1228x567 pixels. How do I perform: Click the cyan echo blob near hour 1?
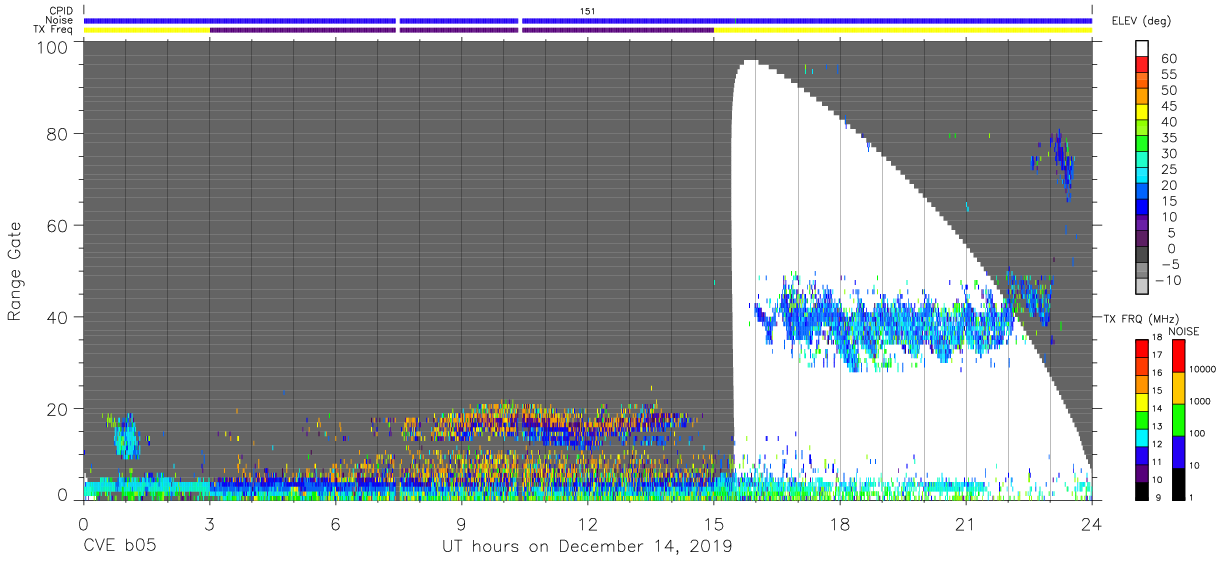(126, 438)
